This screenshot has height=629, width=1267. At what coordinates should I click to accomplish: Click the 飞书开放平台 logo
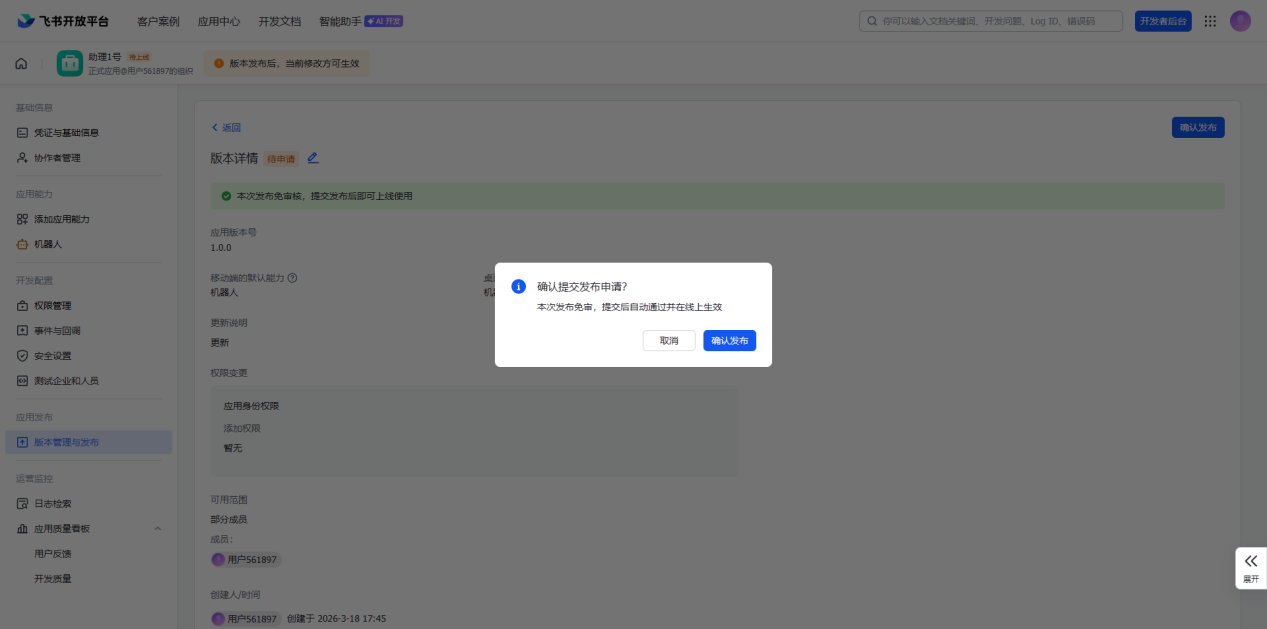tap(63, 21)
